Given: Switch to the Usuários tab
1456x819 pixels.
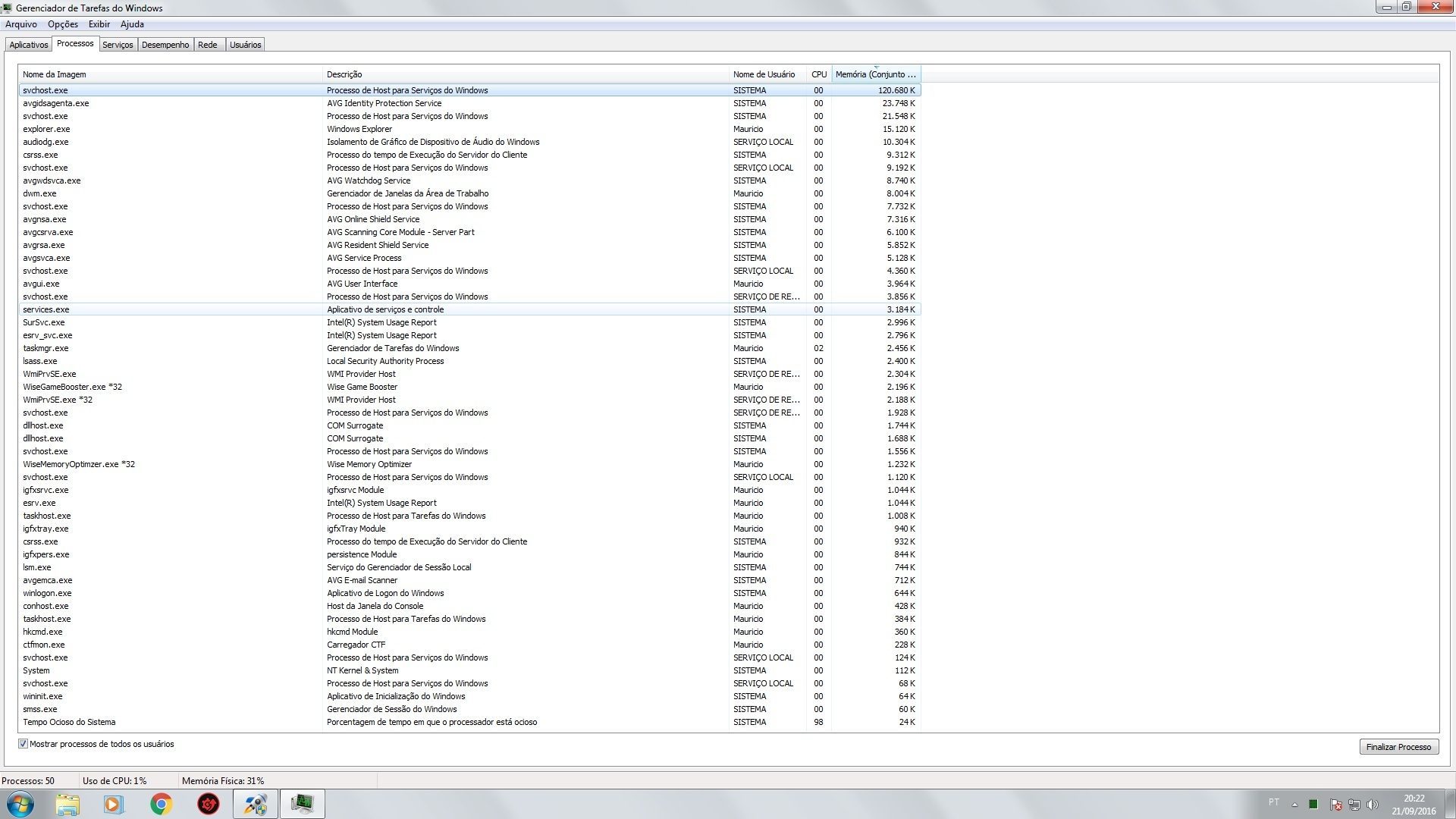Looking at the screenshot, I should click(246, 45).
